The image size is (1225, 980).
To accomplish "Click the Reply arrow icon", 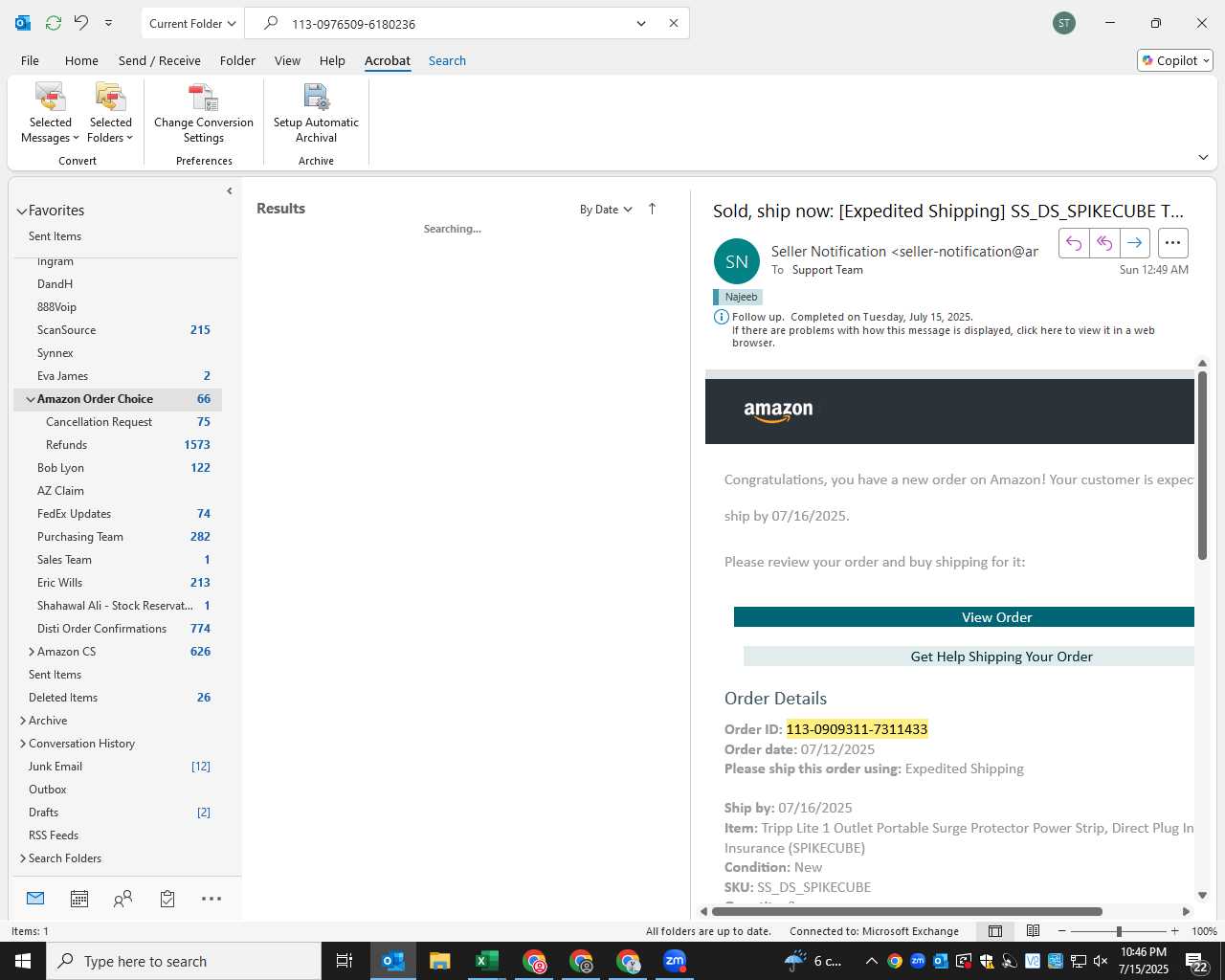I will tap(1074, 243).
